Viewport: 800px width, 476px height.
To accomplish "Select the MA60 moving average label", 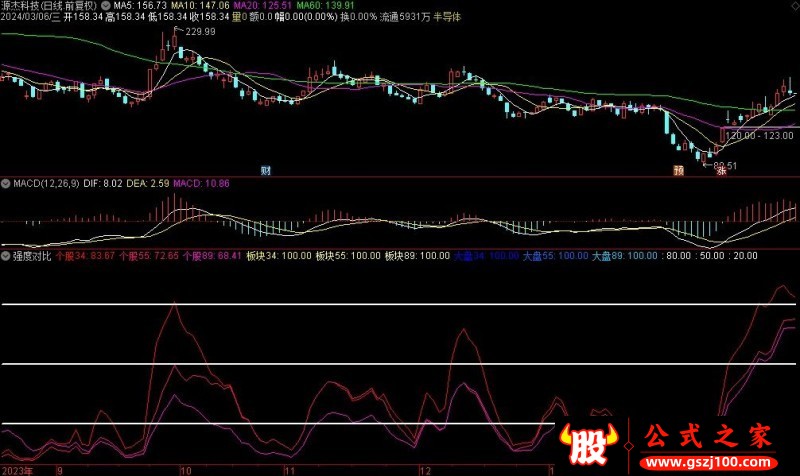I will [333, 5].
